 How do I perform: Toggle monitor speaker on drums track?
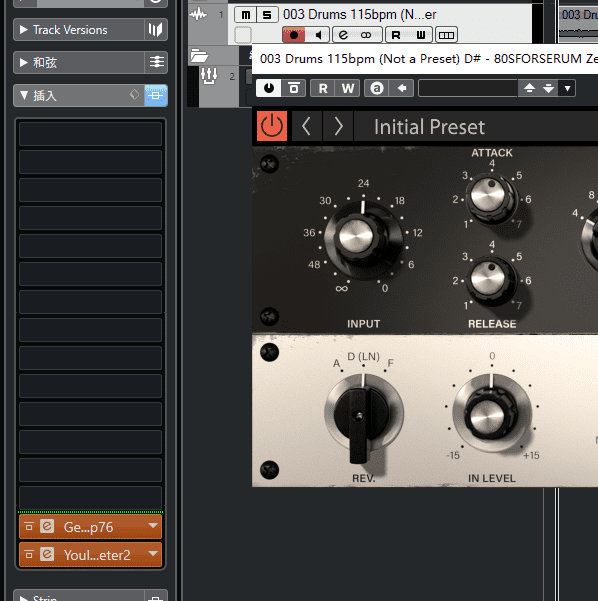tap(317, 35)
